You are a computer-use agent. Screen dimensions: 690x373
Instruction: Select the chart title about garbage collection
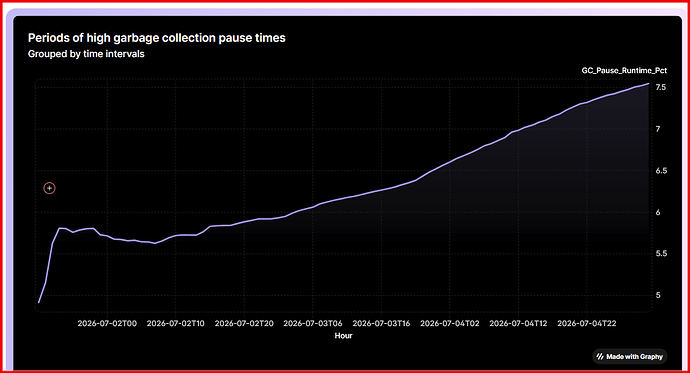(x=157, y=38)
